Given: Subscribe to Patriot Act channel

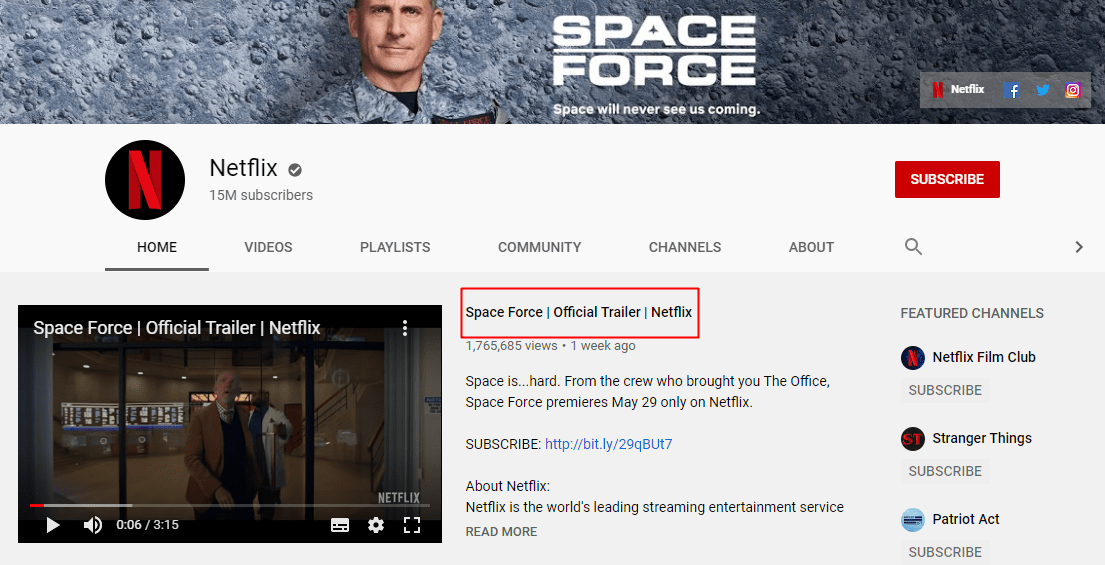Looking at the screenshot, I should 945,552.
